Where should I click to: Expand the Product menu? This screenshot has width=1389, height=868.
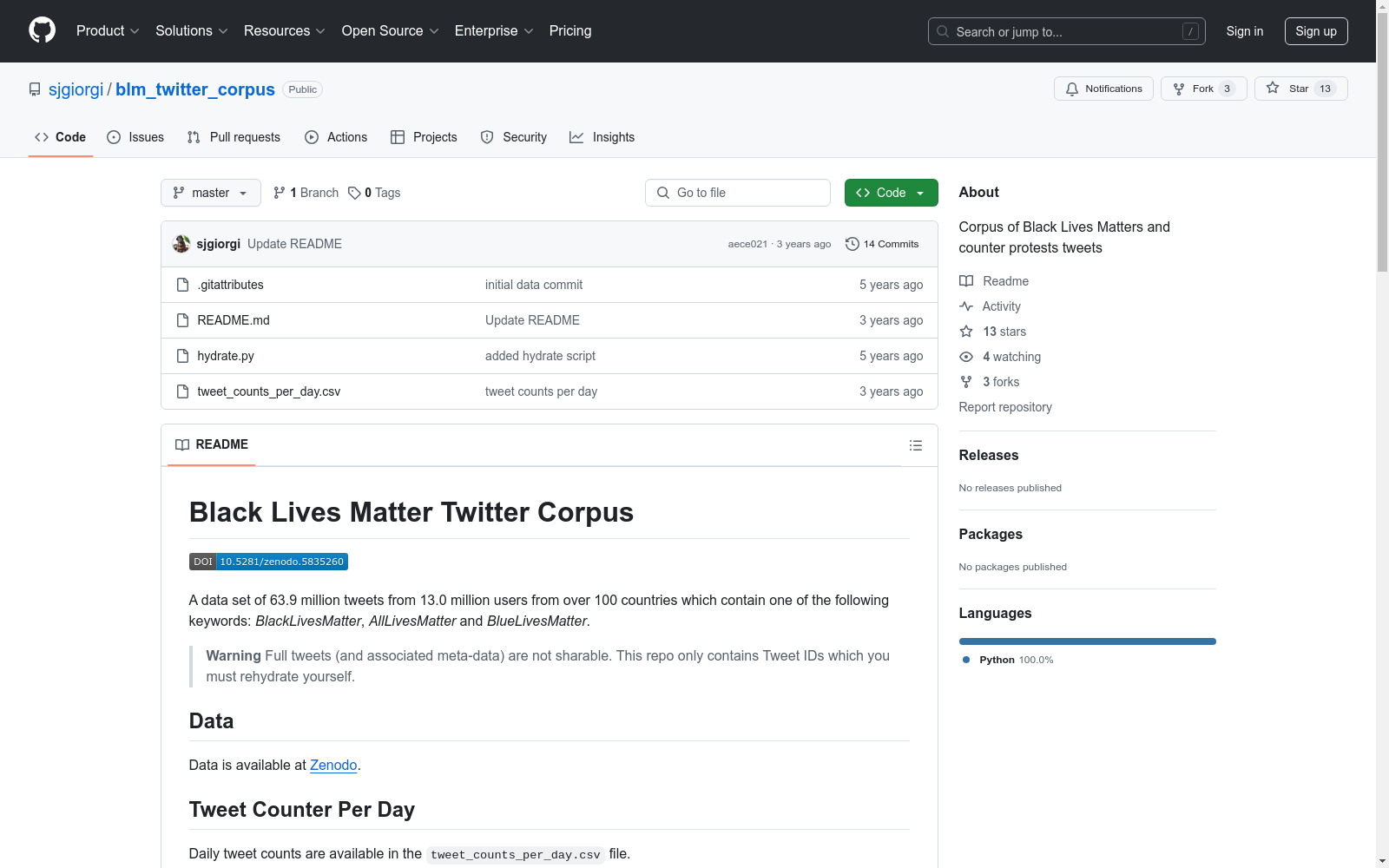point(108,30)
